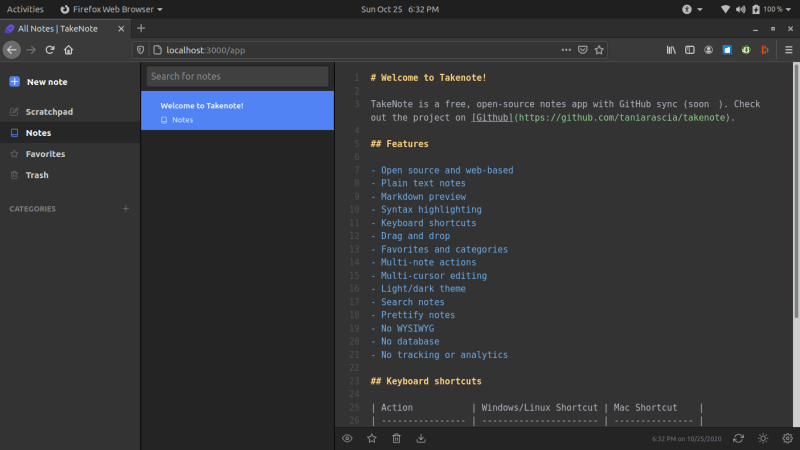The image size is (800, 450).
Task: Click the line '- Syntax highlighting'
Action: coord(426,210)
